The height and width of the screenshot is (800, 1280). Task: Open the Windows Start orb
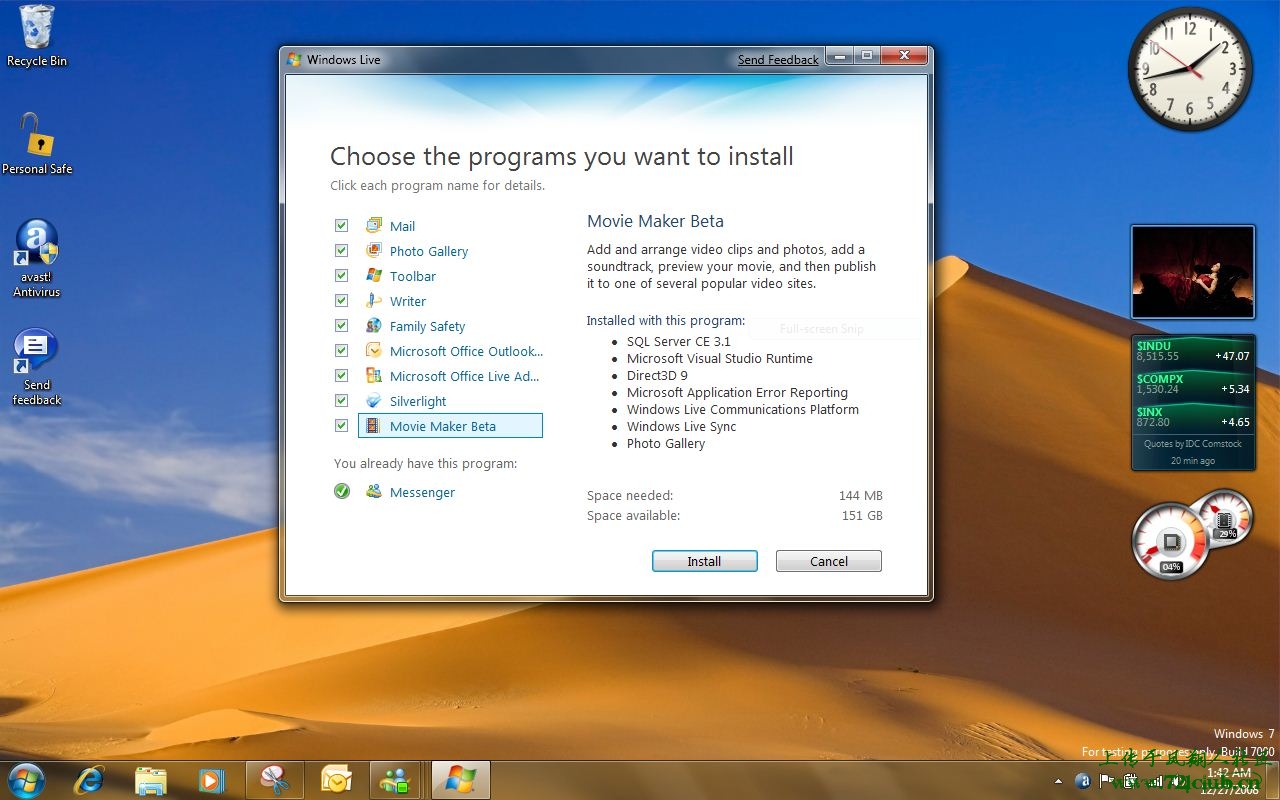[x=25, y=779]
